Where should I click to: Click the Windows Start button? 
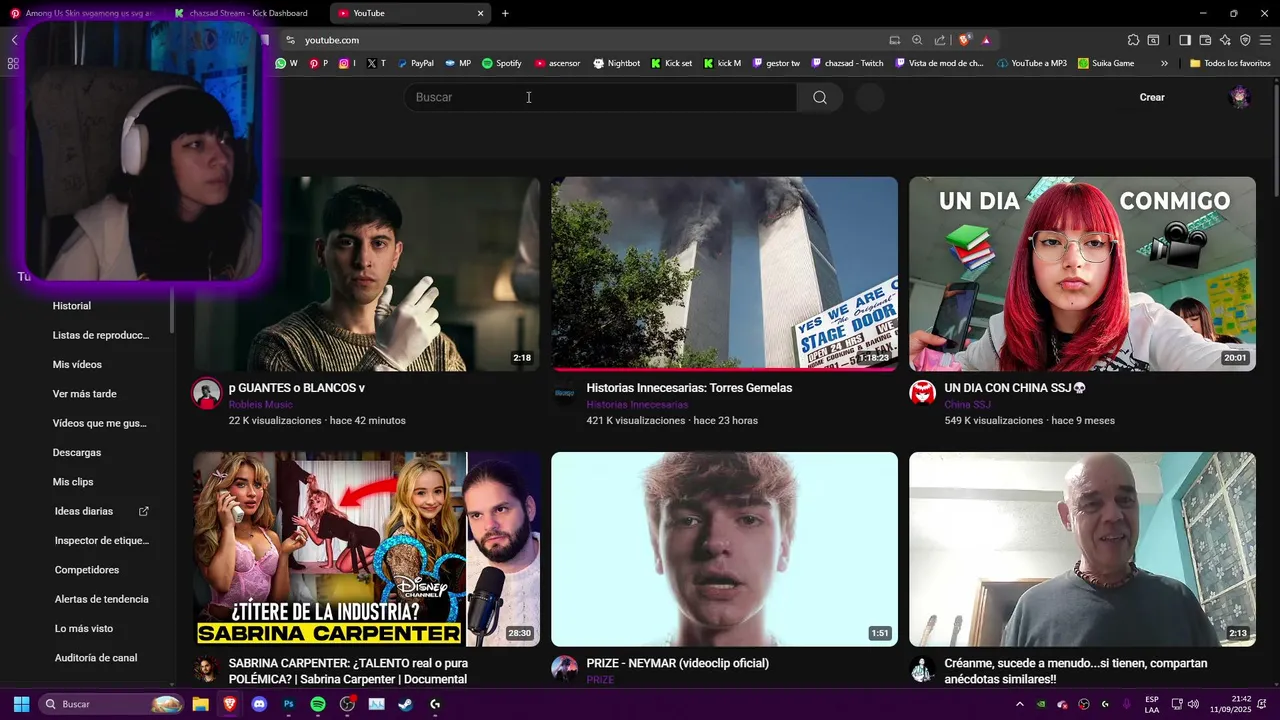point(21,704)
